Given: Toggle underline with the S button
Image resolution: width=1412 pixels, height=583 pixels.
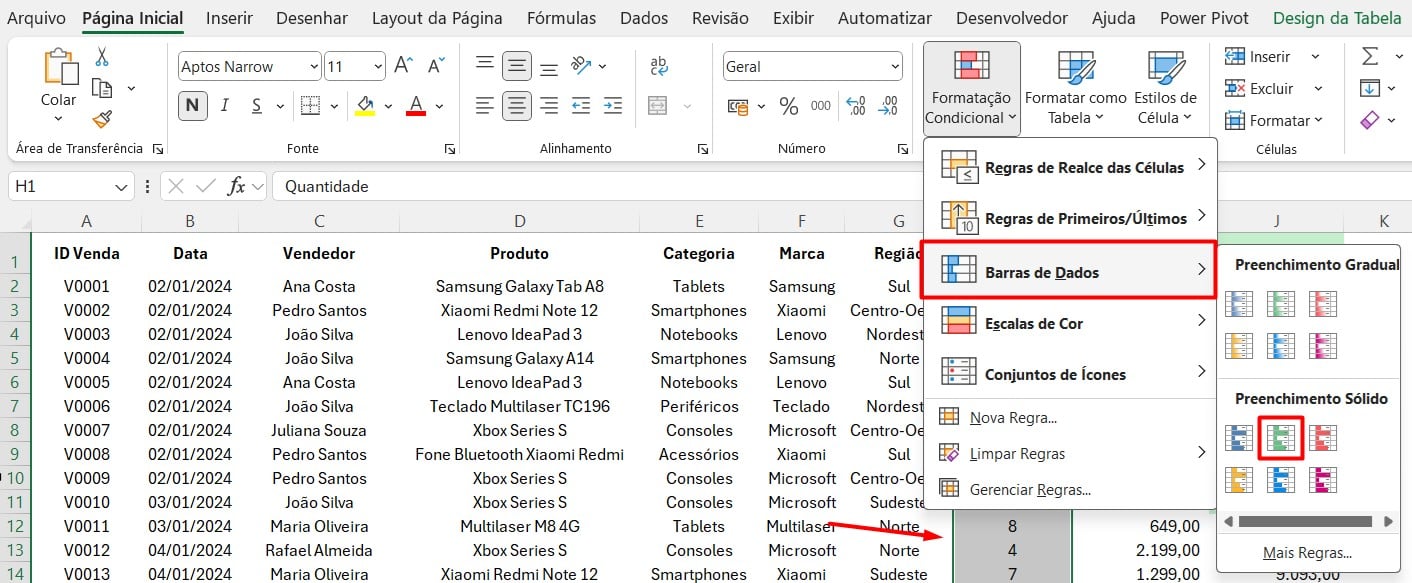Looking at the screenshot, I should coord(256,105).
